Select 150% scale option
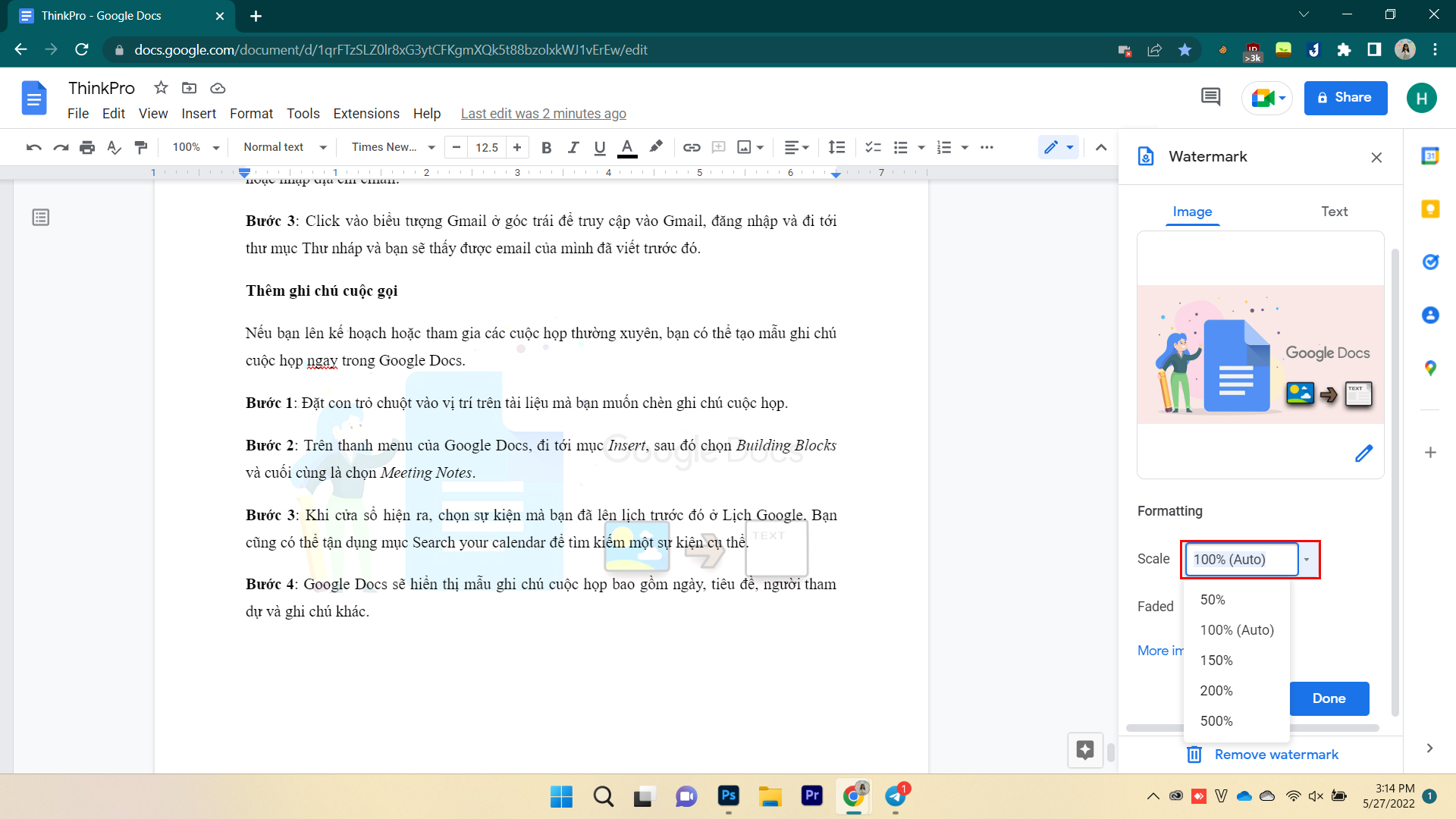This screenshot has width=1456, height=819. click(1236, 661)
